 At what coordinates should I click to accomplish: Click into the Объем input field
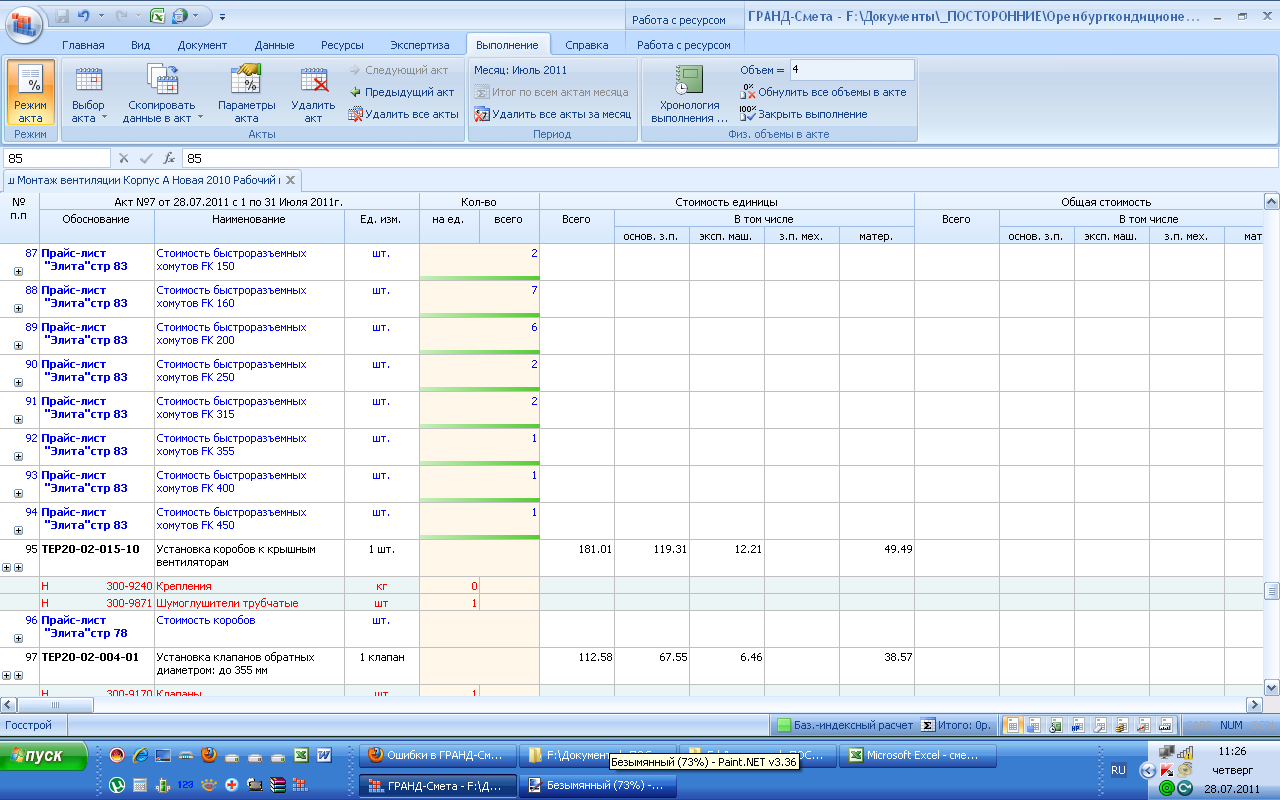point(851,70)
